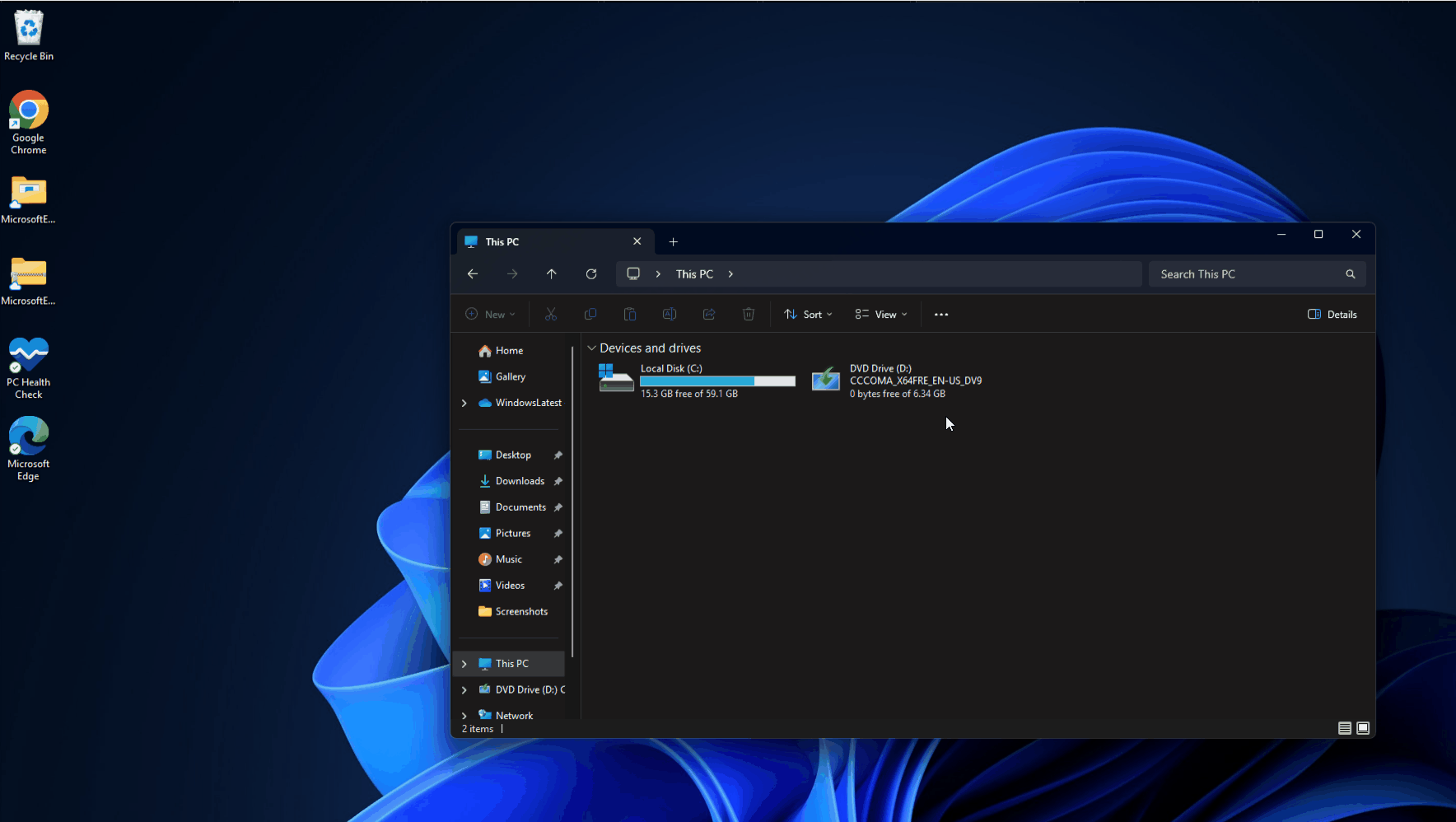
Task: Select the Rename icon in the toolbar
Action: pos(670,314)
